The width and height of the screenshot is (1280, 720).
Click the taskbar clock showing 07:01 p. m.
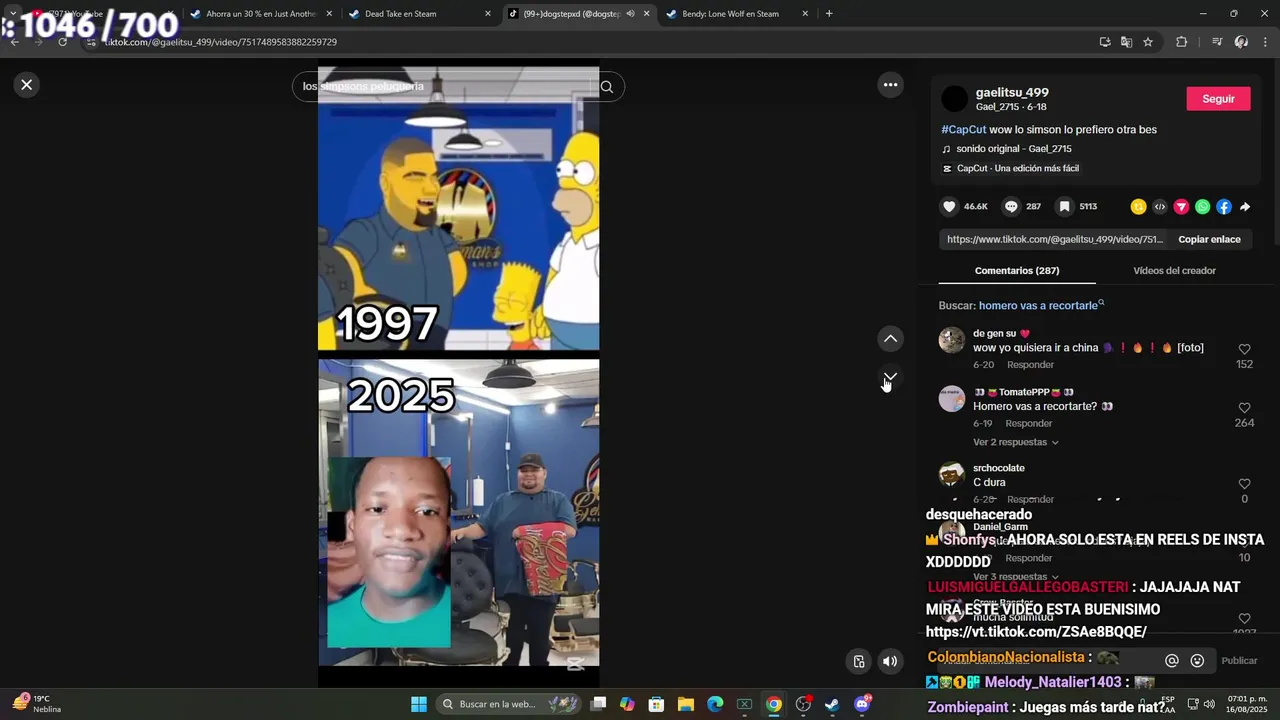pyautogui.click(x=1247, y=704)
